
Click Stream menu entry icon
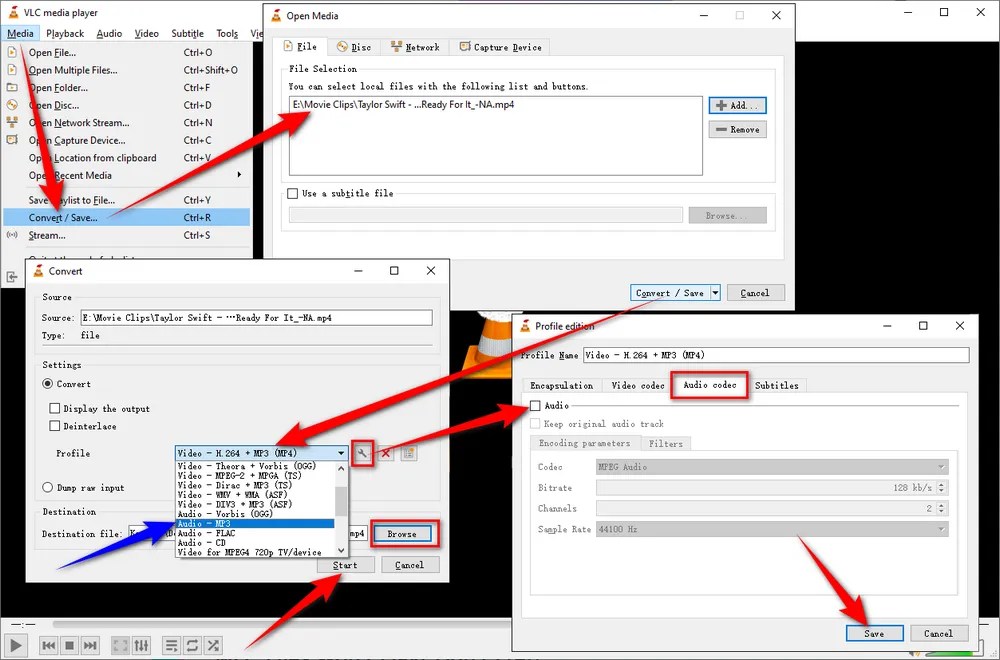(12, 235)
